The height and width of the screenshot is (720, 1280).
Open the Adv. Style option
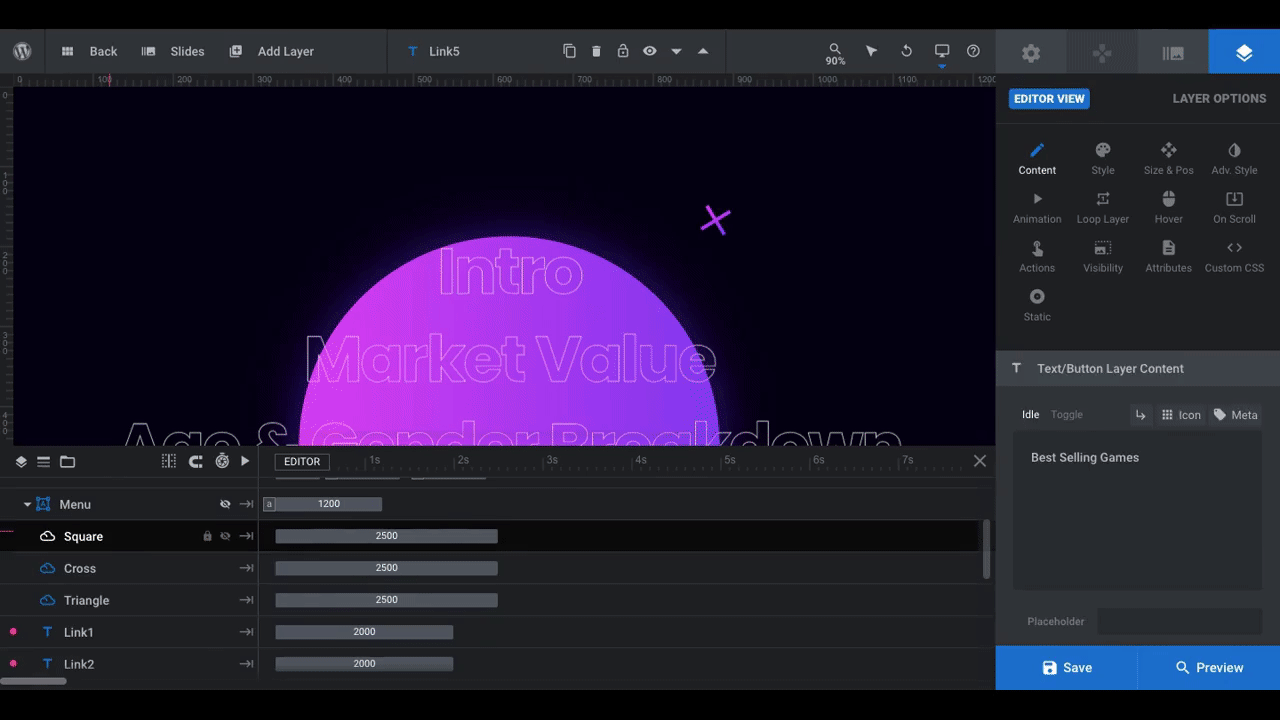(1234, 159)
